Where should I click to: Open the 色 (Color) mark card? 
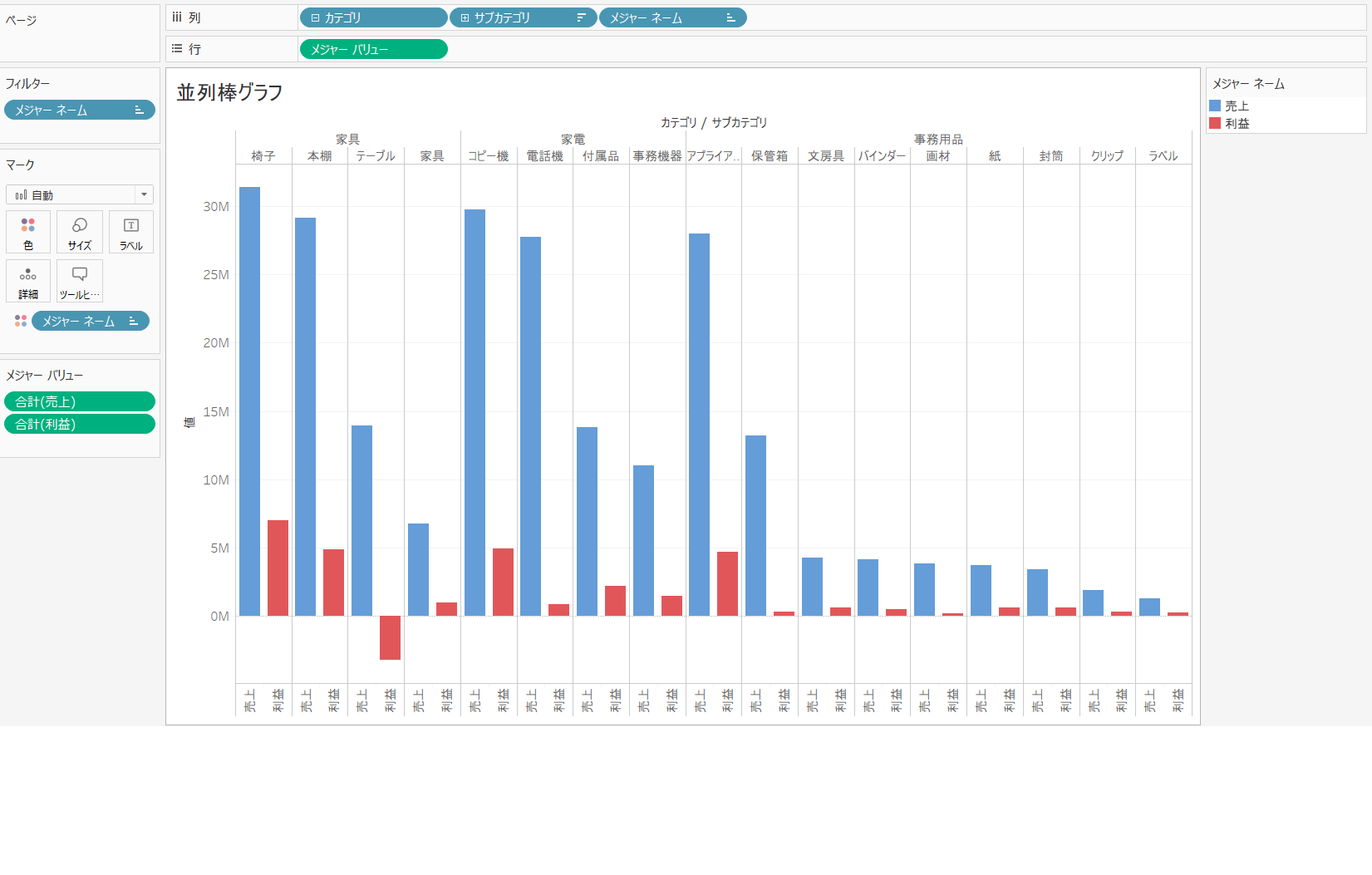(28, 232)
